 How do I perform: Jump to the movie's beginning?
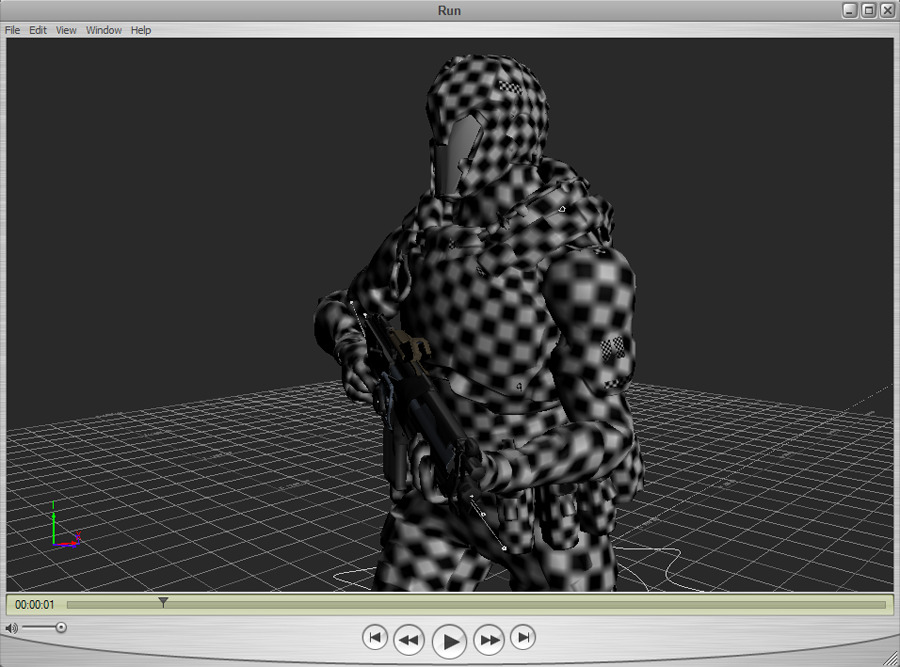tap(375, 637)
